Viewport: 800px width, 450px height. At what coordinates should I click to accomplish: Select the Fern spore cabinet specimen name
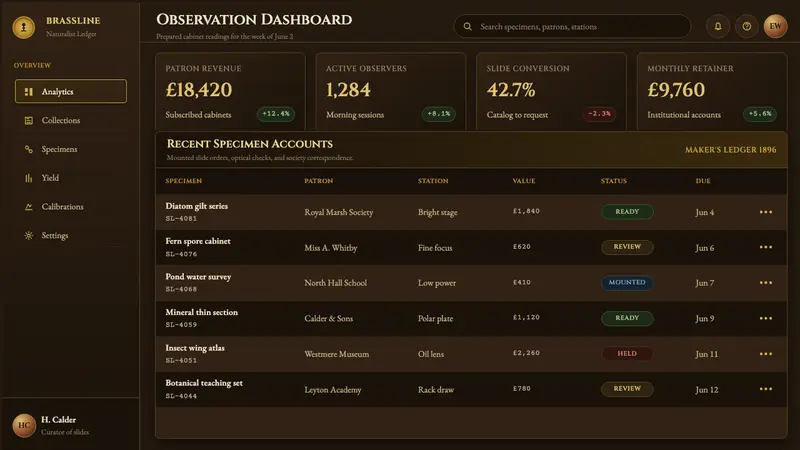[x=198, y=241]
